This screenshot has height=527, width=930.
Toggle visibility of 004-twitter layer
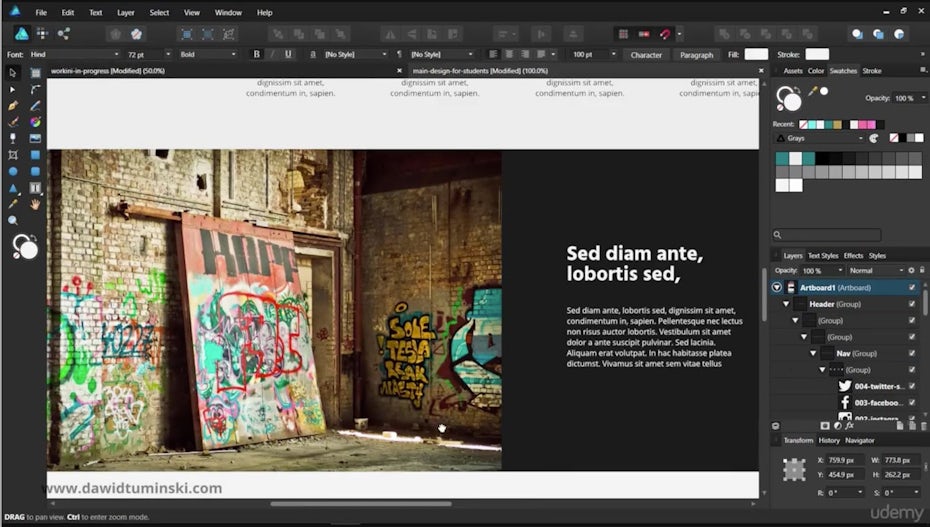pos(911,386)
